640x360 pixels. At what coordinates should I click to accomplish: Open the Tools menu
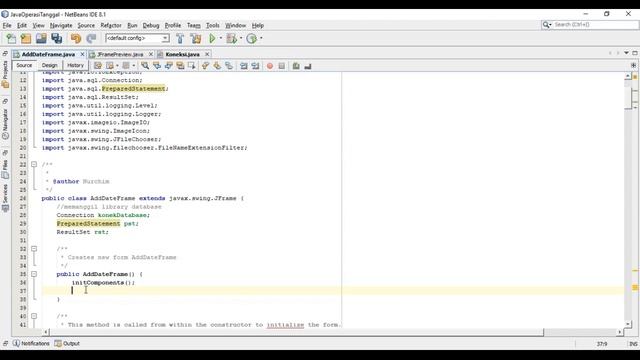point(213,25)
